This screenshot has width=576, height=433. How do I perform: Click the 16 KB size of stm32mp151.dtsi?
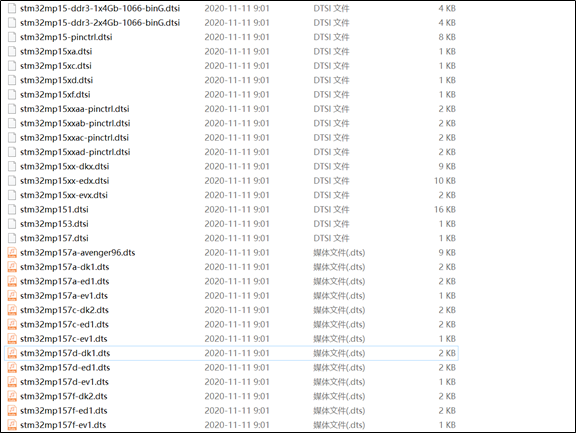point(444,209)
